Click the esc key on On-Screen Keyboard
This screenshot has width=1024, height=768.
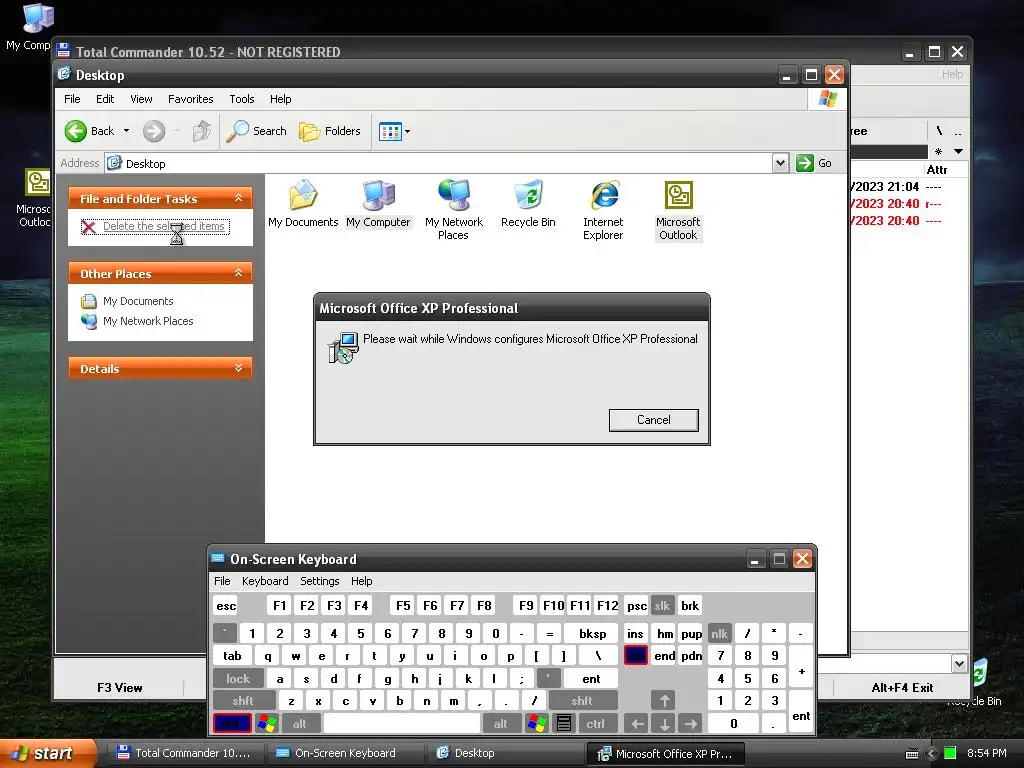pos(226,606)
